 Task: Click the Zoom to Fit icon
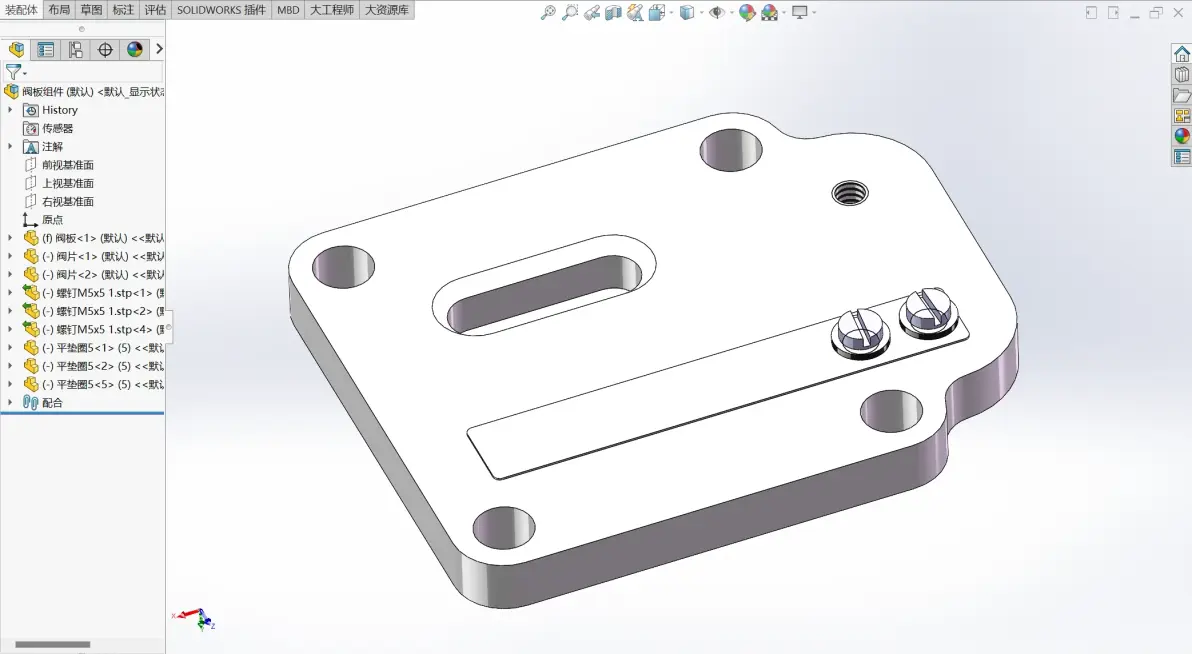[548, 12]
